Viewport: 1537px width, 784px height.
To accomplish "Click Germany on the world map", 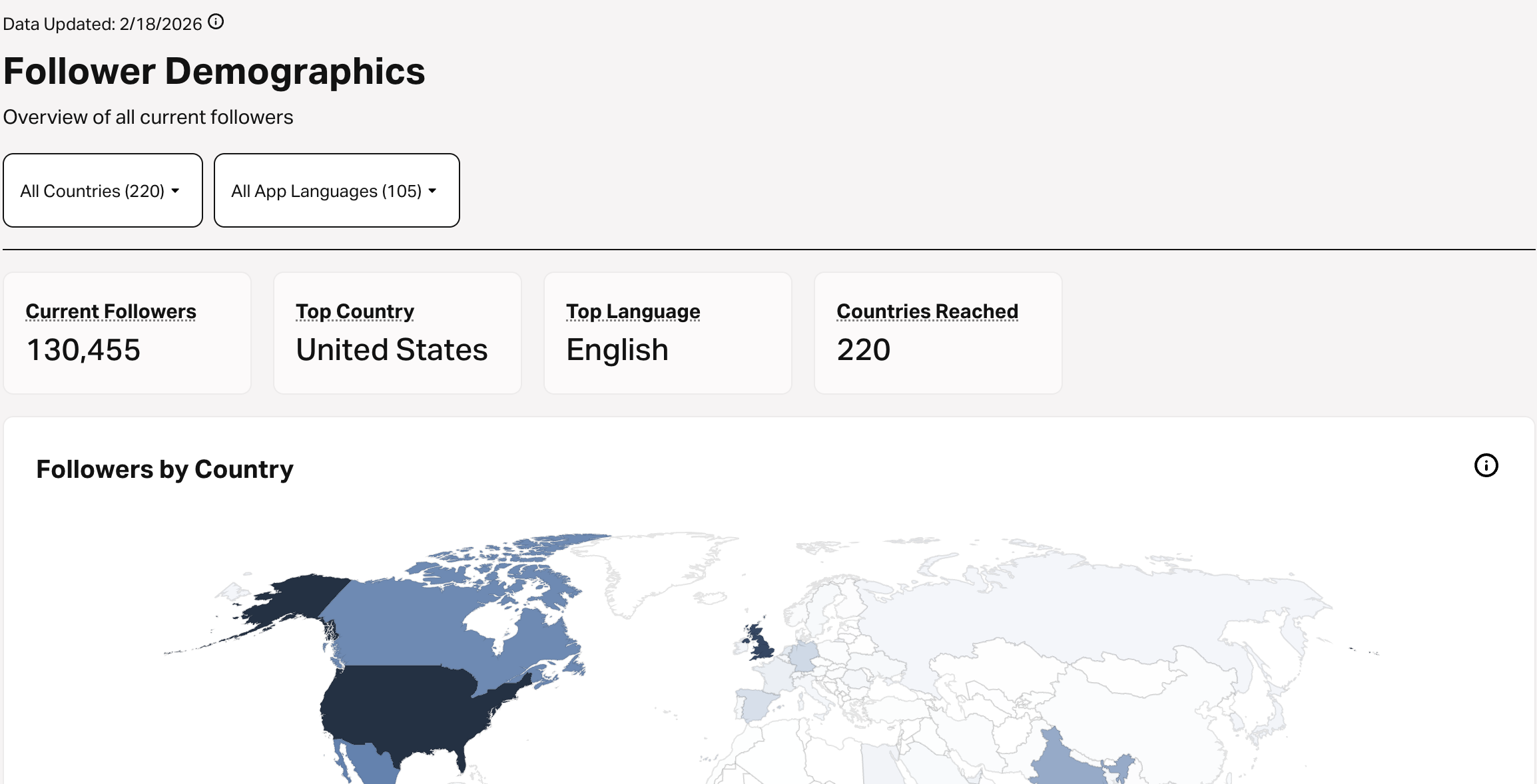I will click(804, 656).
